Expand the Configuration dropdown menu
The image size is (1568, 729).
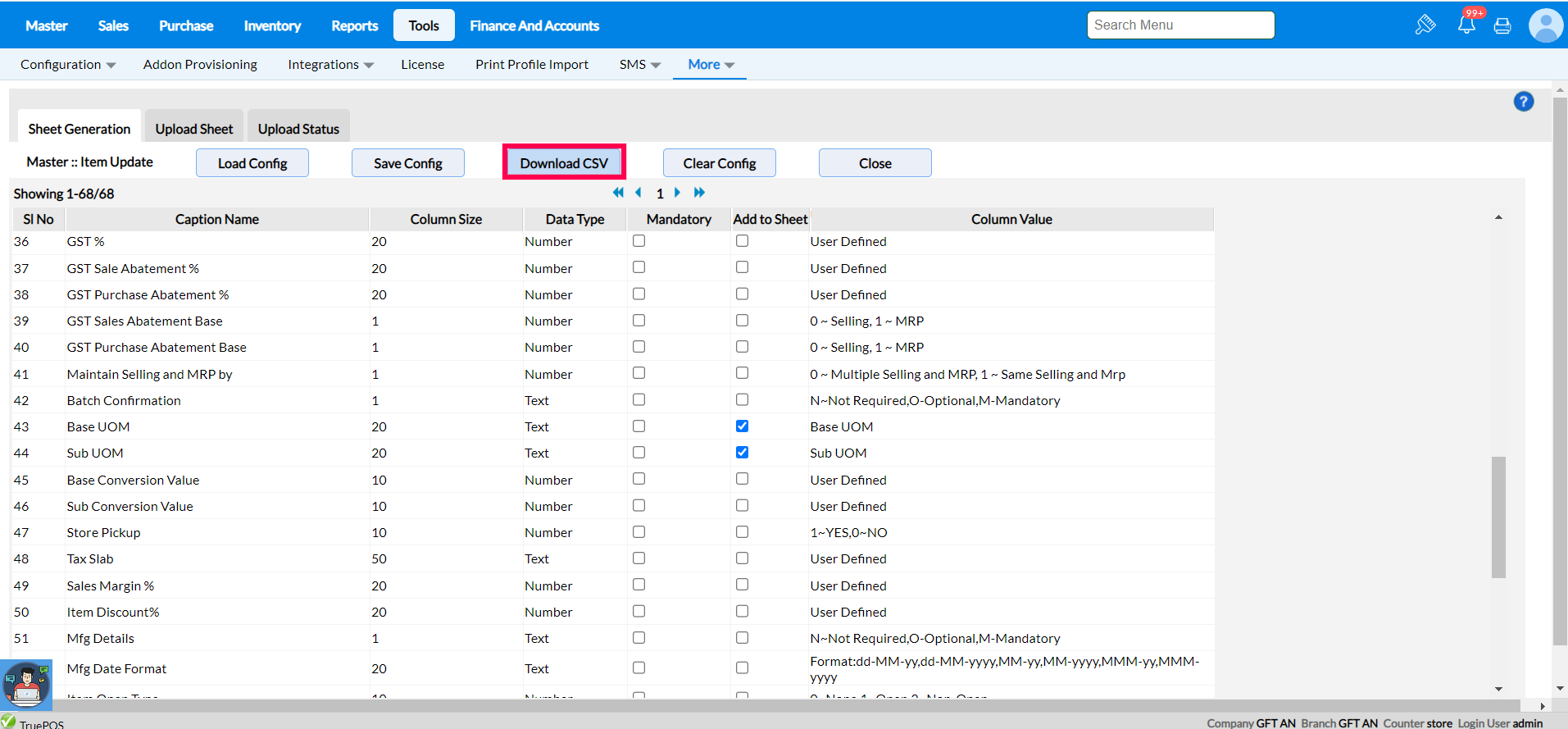click(x=68, y=65)
